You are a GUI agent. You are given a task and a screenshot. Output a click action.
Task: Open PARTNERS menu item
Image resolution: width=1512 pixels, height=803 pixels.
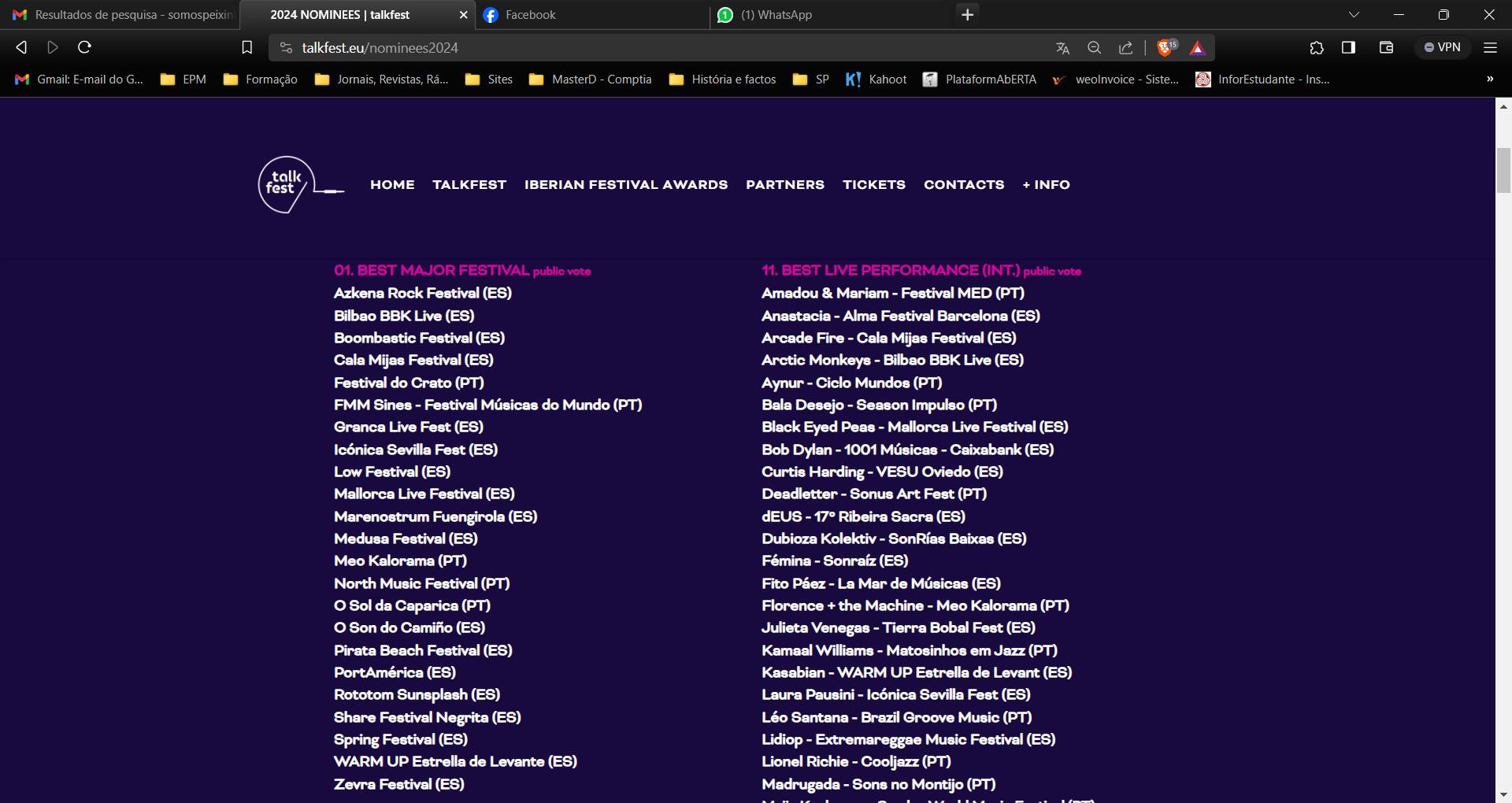785,185
